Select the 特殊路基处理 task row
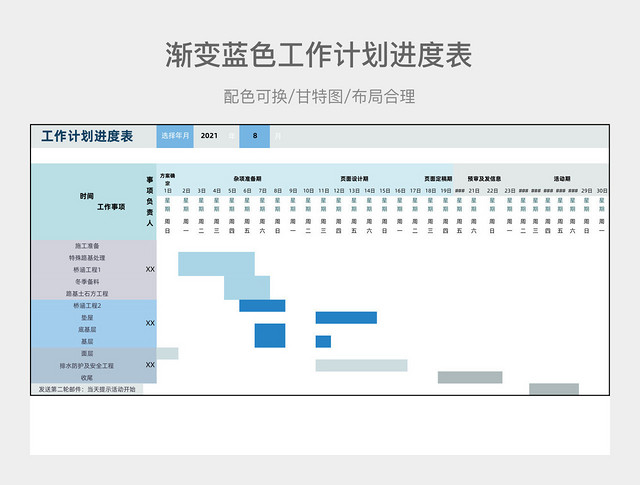Screen dimensions: 640x485 point(87,258)
